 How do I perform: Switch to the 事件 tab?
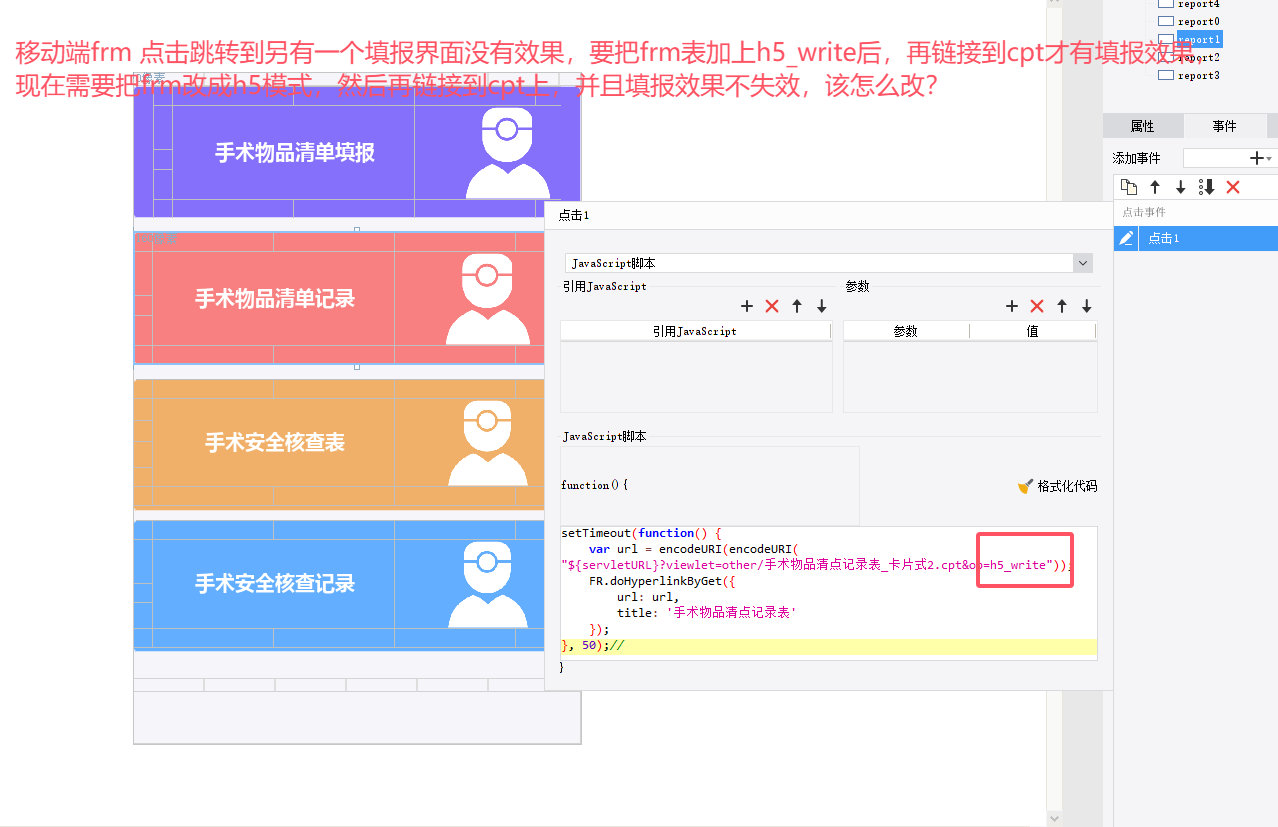(1224, 126)
